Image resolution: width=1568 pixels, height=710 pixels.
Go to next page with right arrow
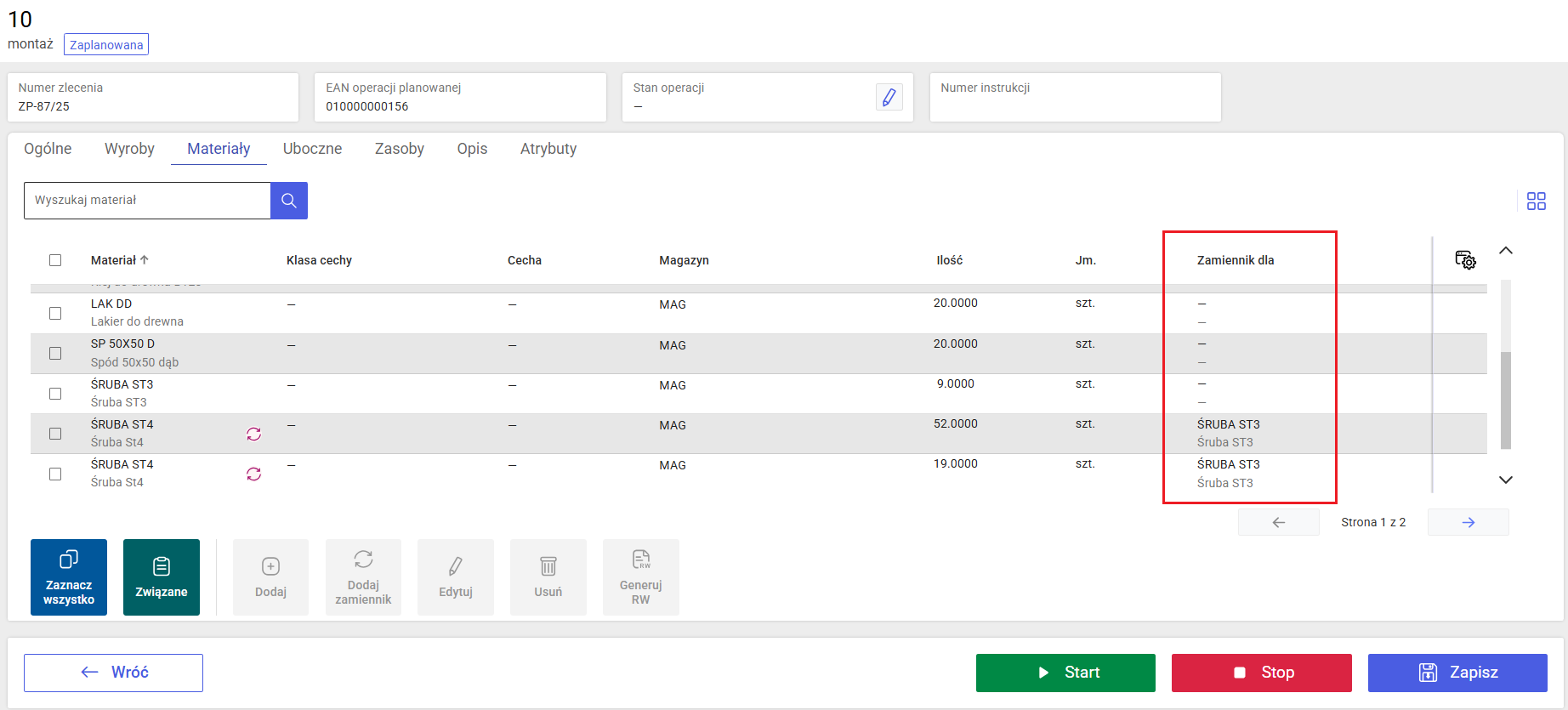[x=1468, y=522]
